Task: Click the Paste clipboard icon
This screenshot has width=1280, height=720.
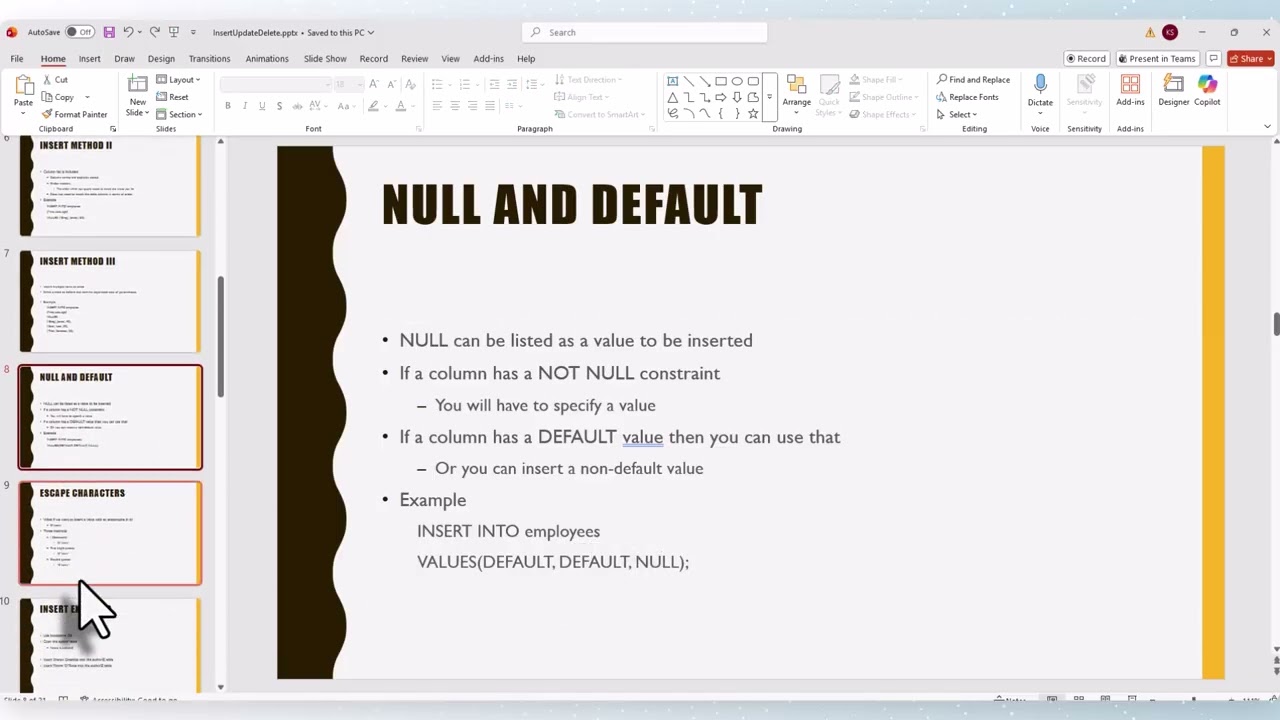Action: click(x=23, y=86)
